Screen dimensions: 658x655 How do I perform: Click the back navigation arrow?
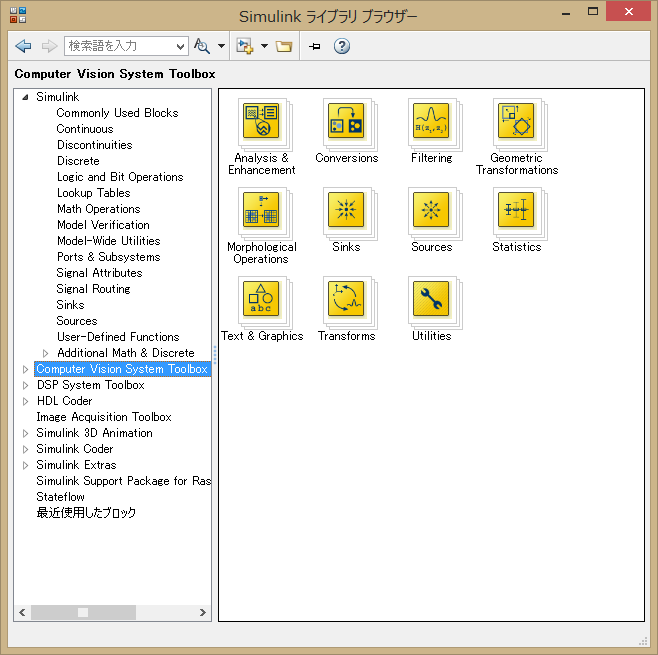click(23, 46)
